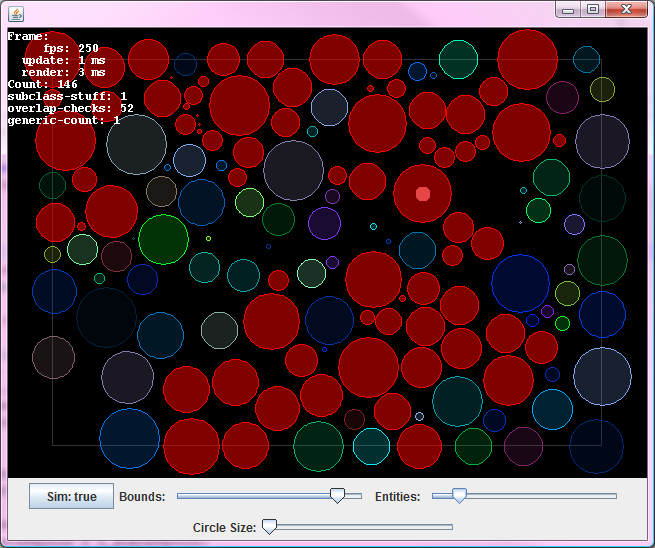This screenshot has width=655, height=548.
Task: Click the Count: 146 statistic text
Action: coord(42,84)
